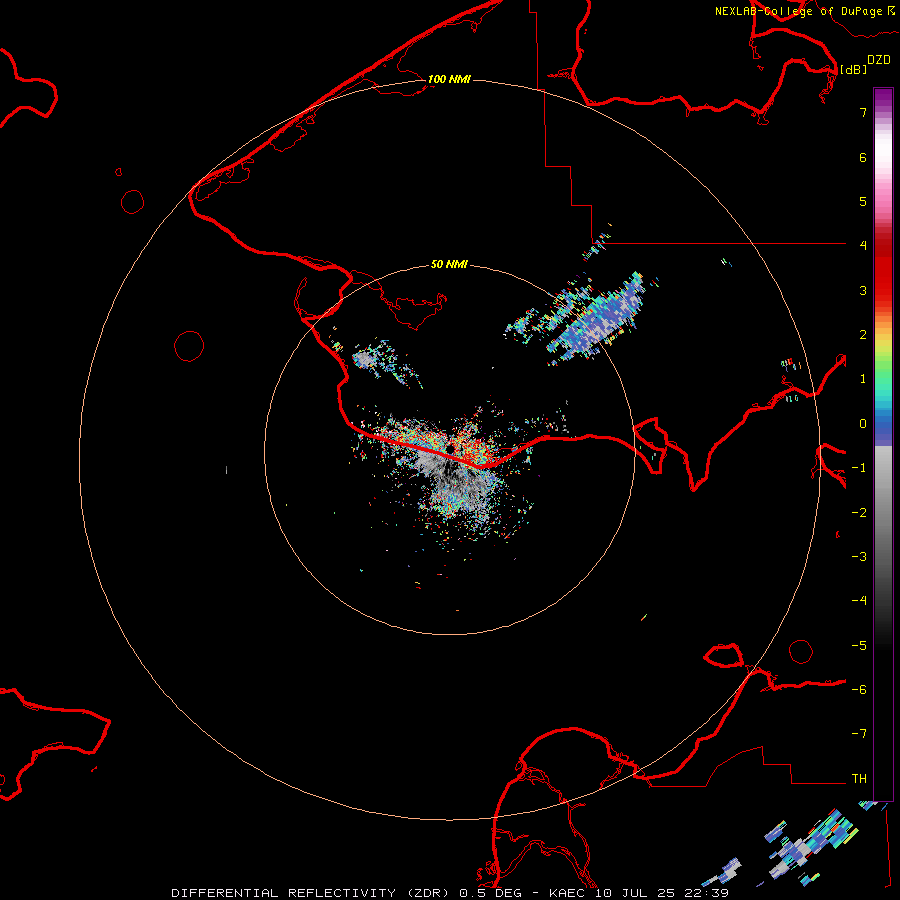Viewport: 900px width, 900px height.
Task: Click the KAEC 10 JUL 25 22:39 timestamp
Action: click(639, 893)
